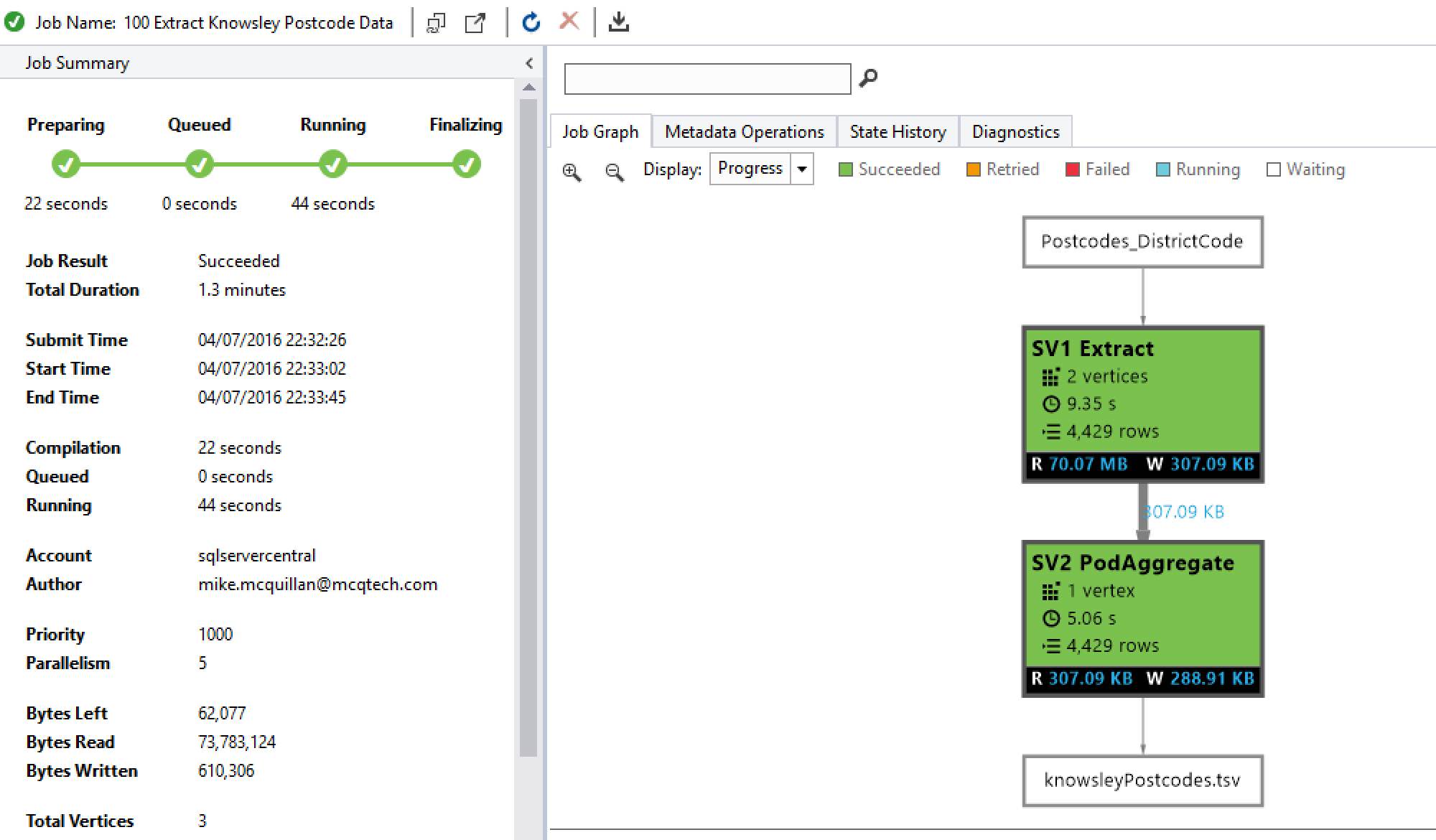Click the green job succeeded status icon
Image resolution: width=1436 pixels, height=840 pixels.
[x=14, y=22]
